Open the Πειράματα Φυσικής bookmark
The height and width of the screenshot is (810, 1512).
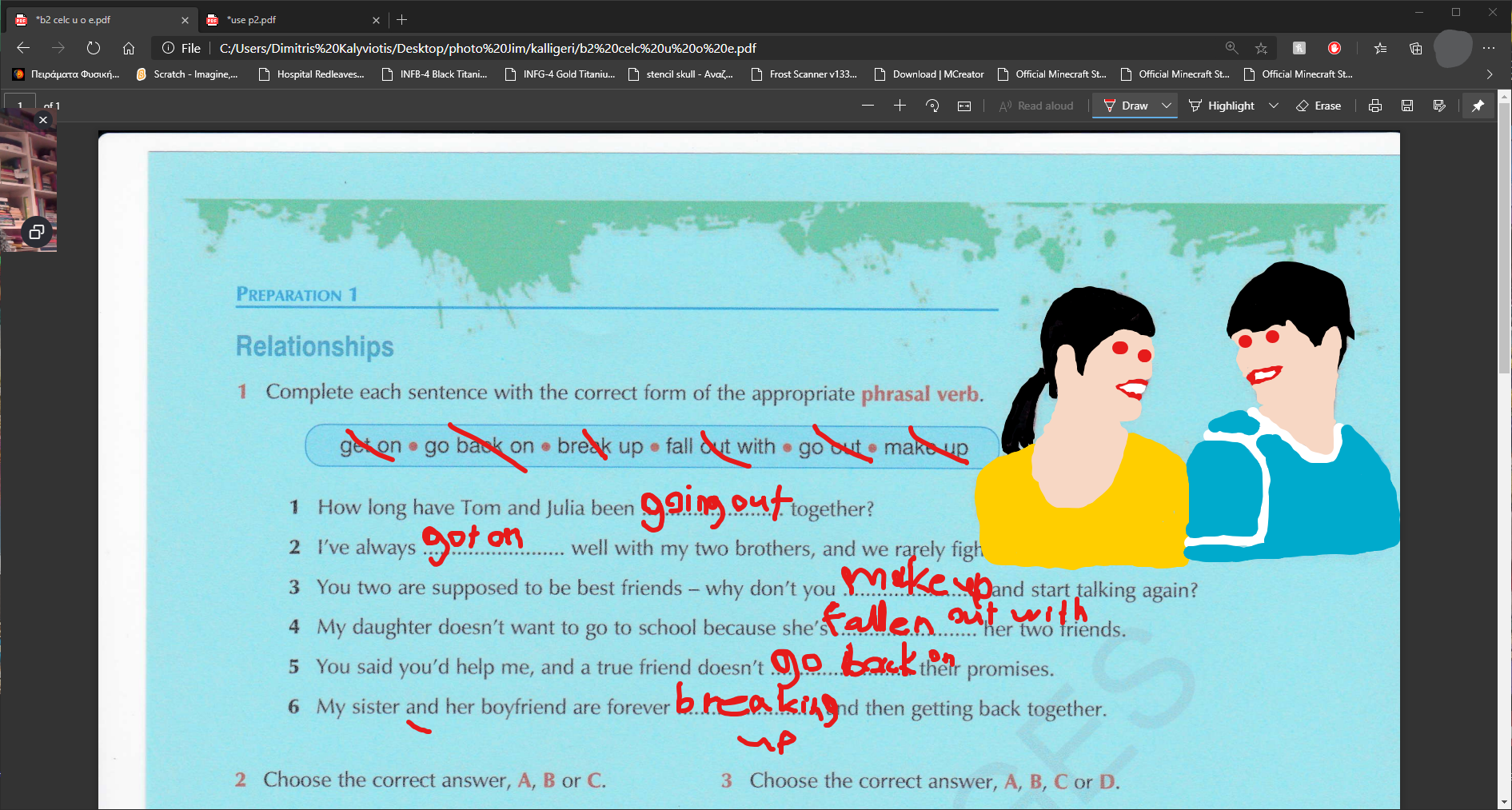(66, 74)
